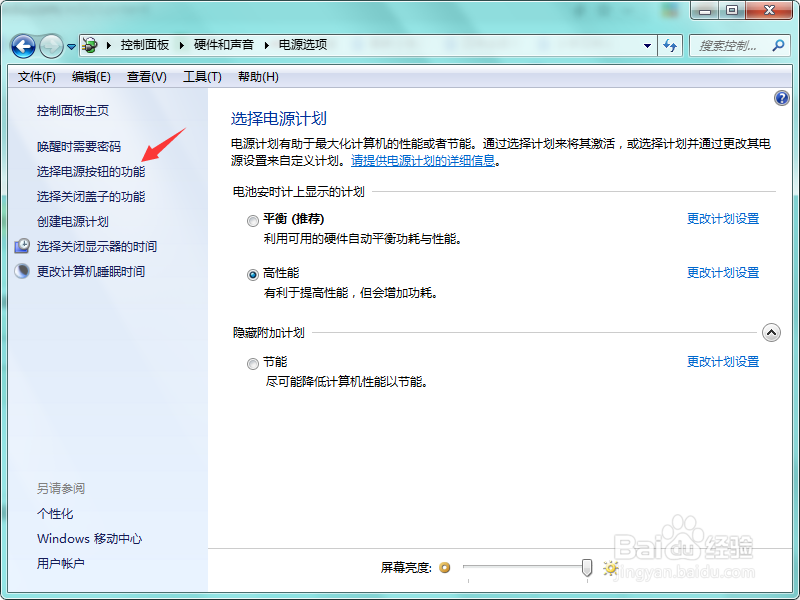Click the search magnifier icon

tap(778, 45)
